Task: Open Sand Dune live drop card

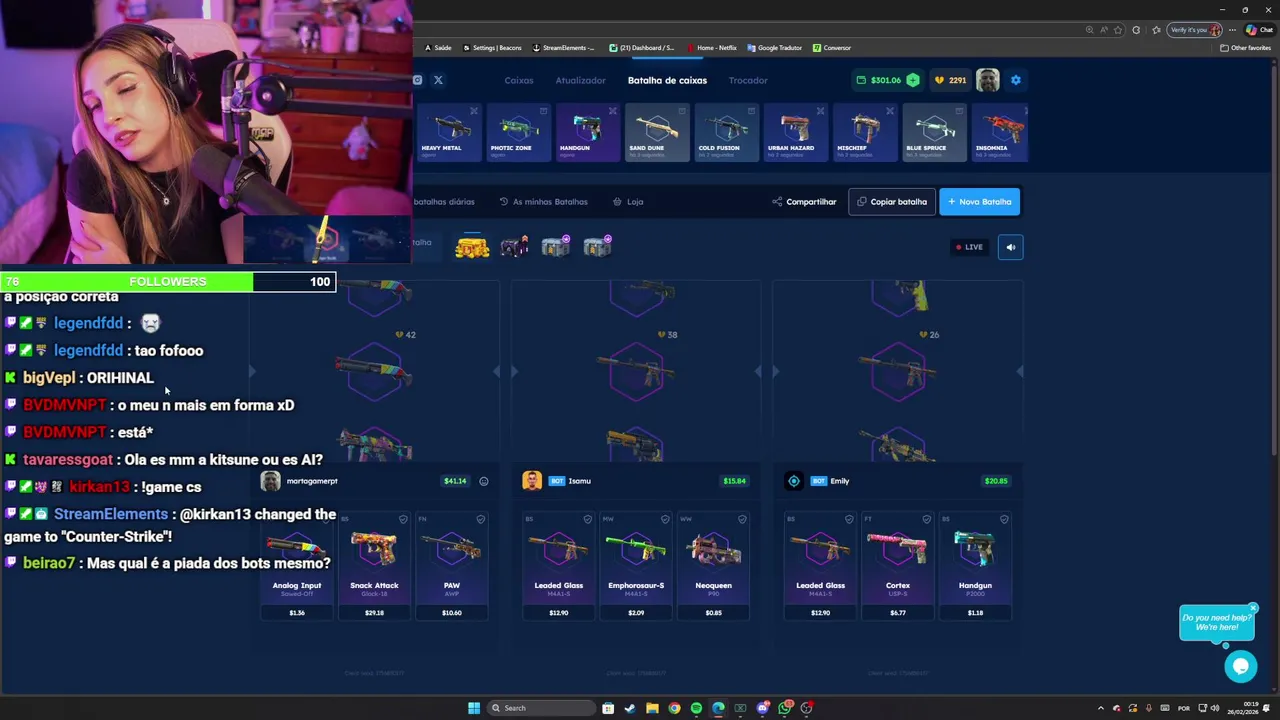Action: coord(657,132)
